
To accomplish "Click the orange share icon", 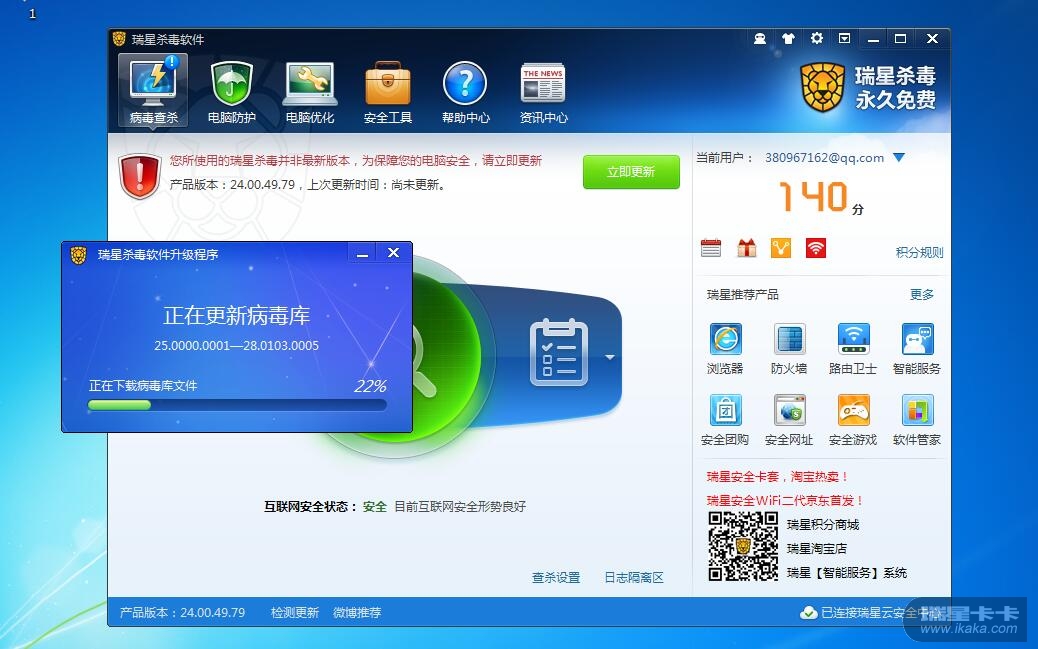I will click(x=781, y=248).
